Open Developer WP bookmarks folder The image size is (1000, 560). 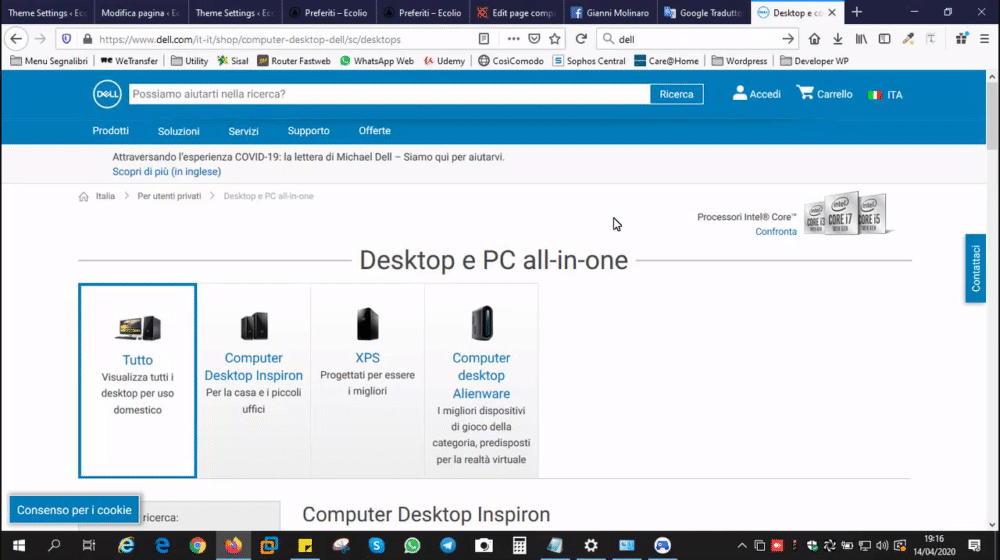click(814, 61)
